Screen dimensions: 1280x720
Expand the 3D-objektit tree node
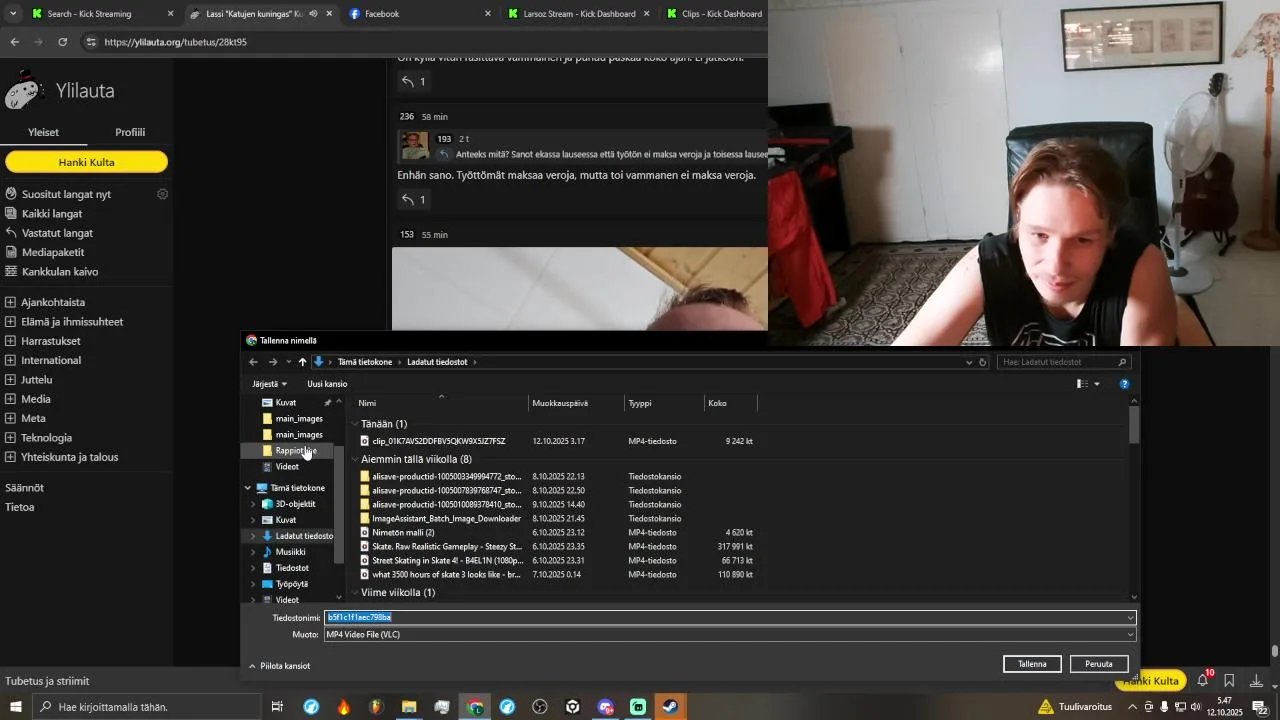(253, 504)
